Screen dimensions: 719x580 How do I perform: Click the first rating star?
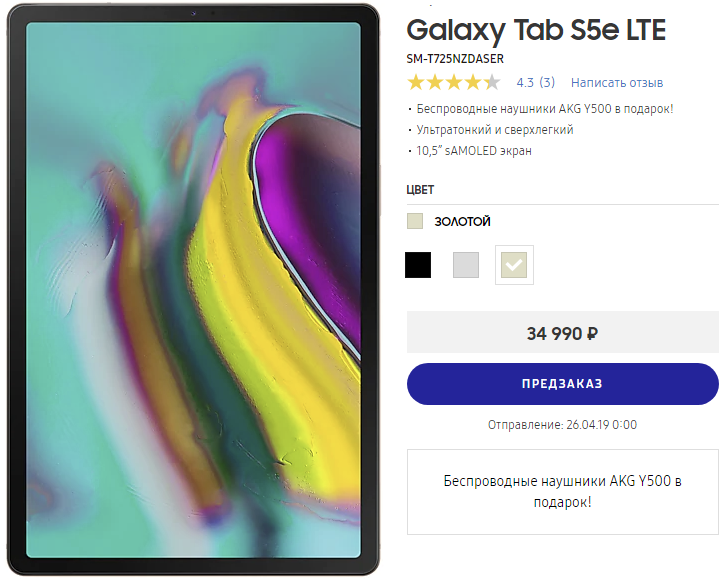(416, 83)
